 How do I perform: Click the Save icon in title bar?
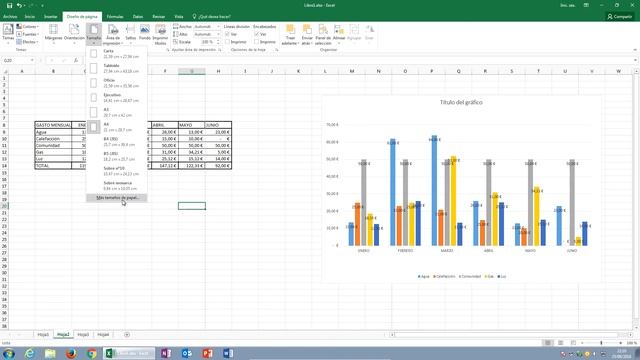click(x=9, y=5)
